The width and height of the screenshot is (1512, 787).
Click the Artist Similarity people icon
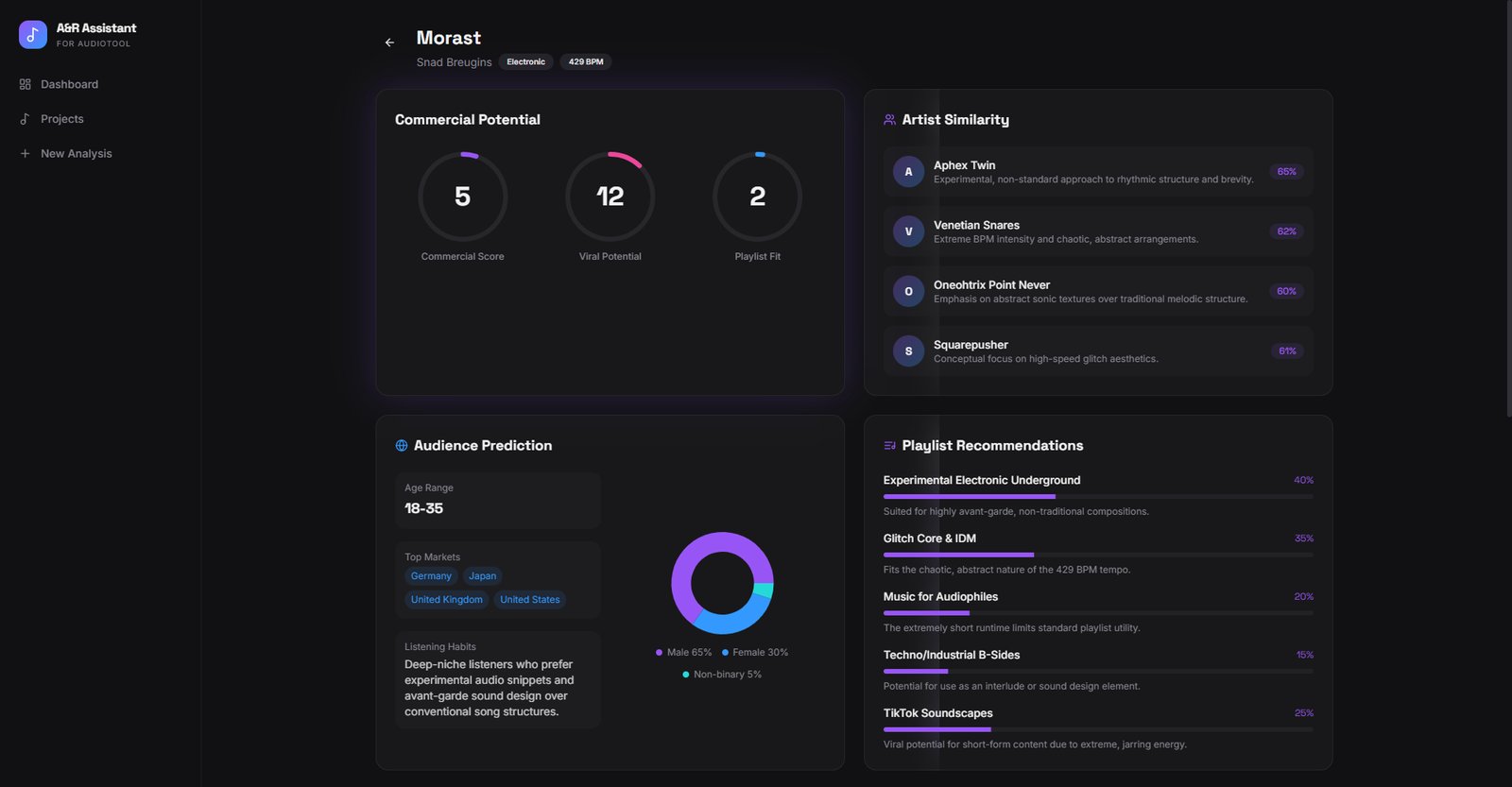889,120
